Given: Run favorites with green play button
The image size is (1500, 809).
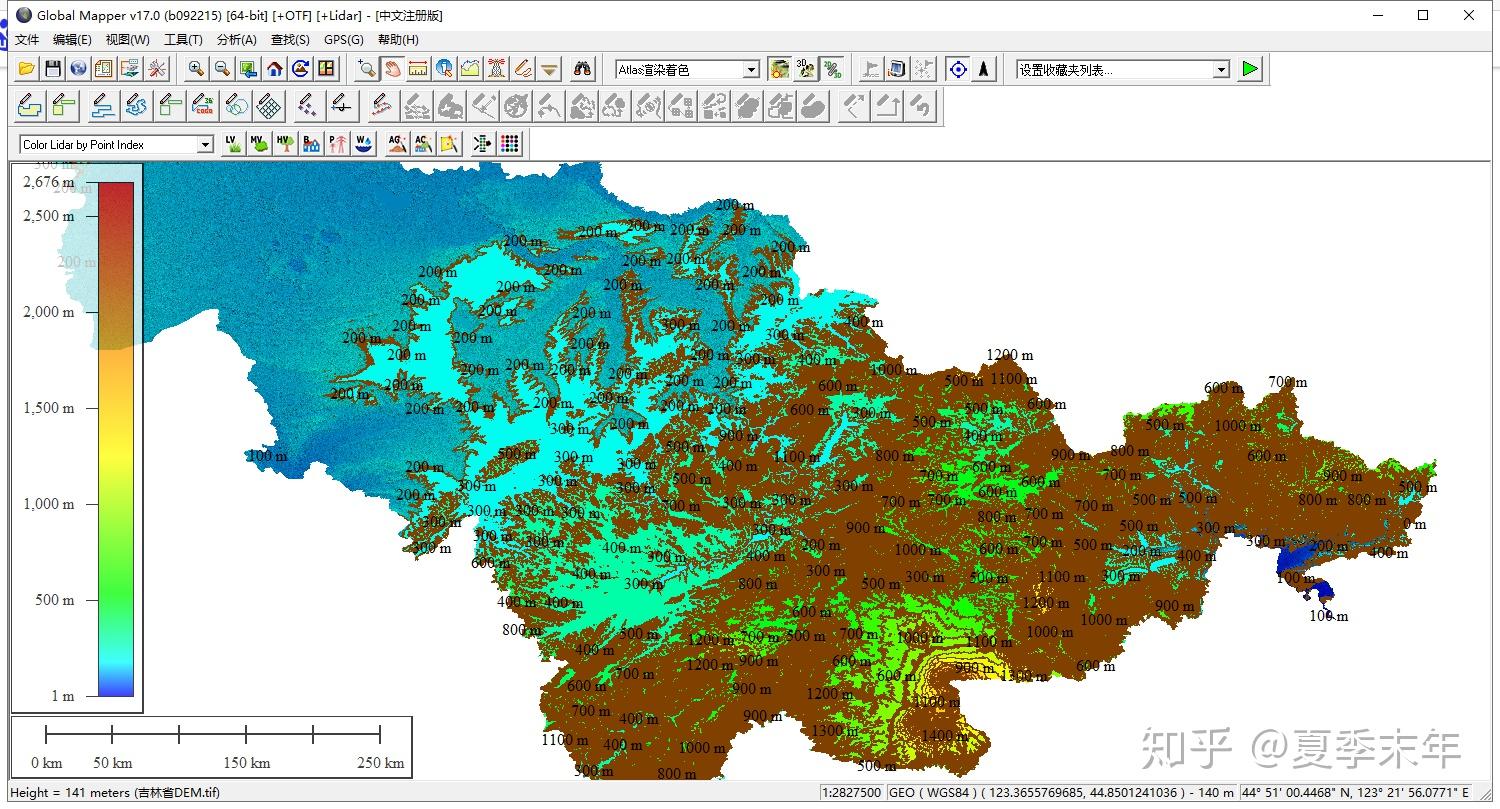Looking at the screenshot, I should click(x=1250, y=69).
